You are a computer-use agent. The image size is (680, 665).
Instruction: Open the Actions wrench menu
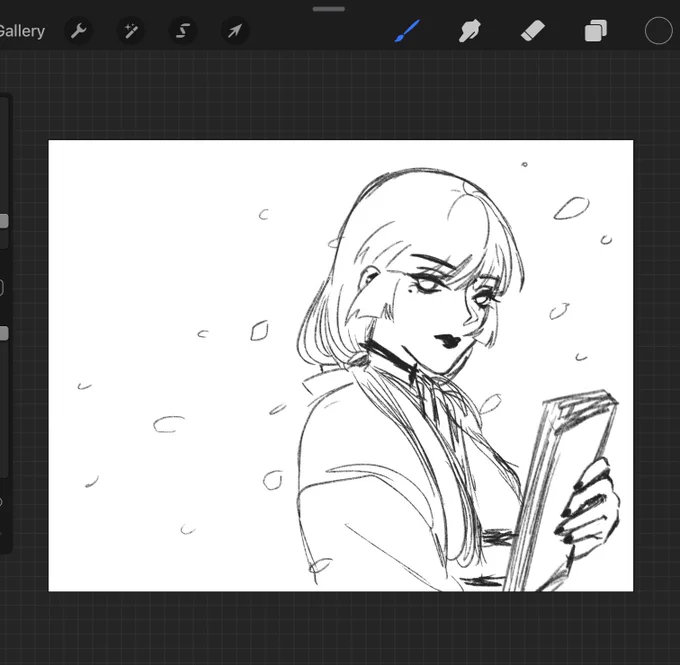tap(78, 31)
